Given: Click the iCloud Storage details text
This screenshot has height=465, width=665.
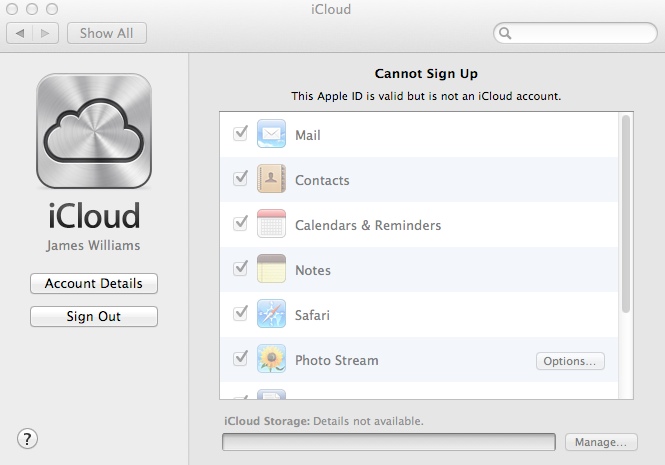Looking at the screenshot, I should point(324,421).
